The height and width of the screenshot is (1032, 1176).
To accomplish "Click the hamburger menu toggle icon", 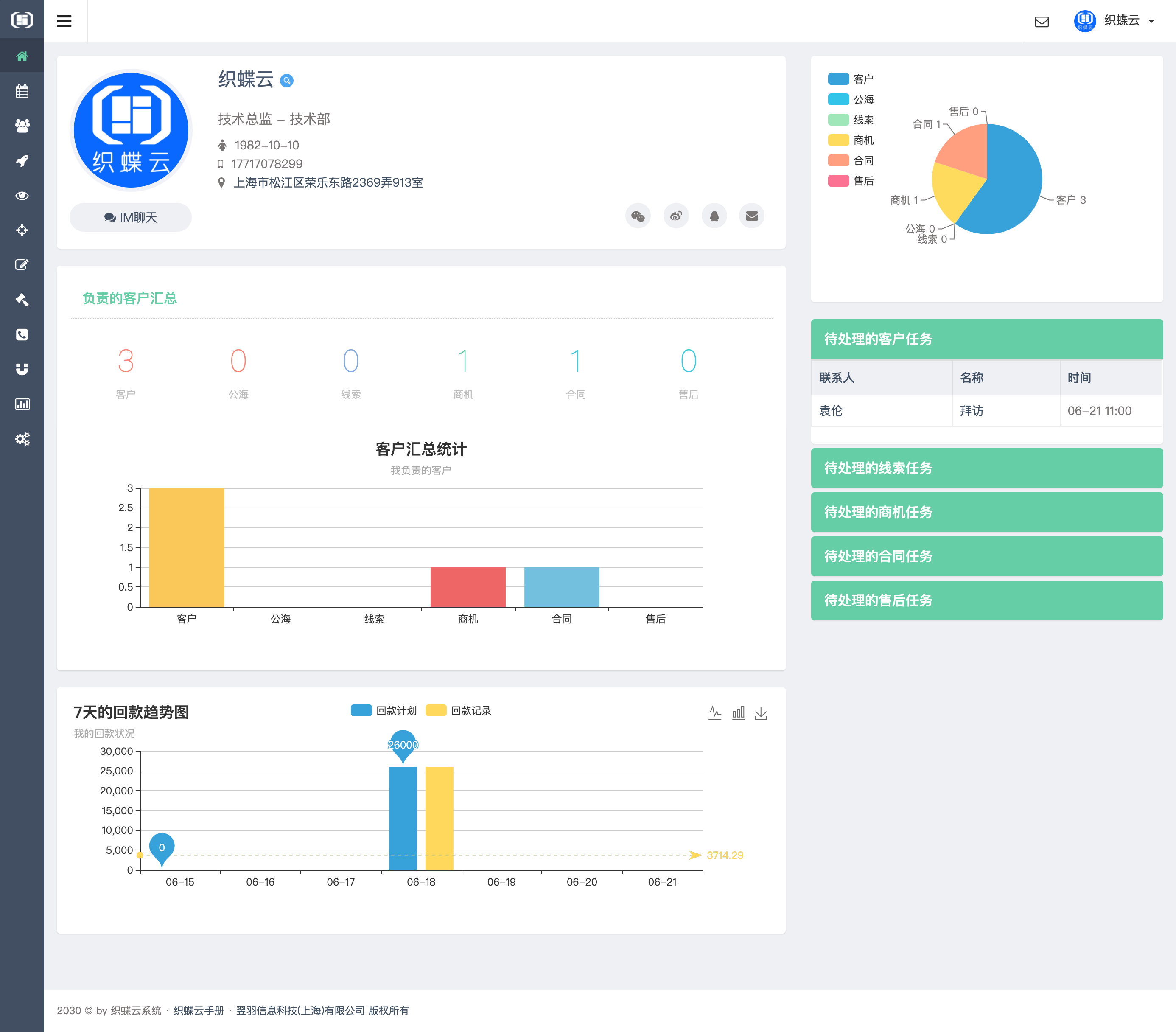I will coord(64,21).
